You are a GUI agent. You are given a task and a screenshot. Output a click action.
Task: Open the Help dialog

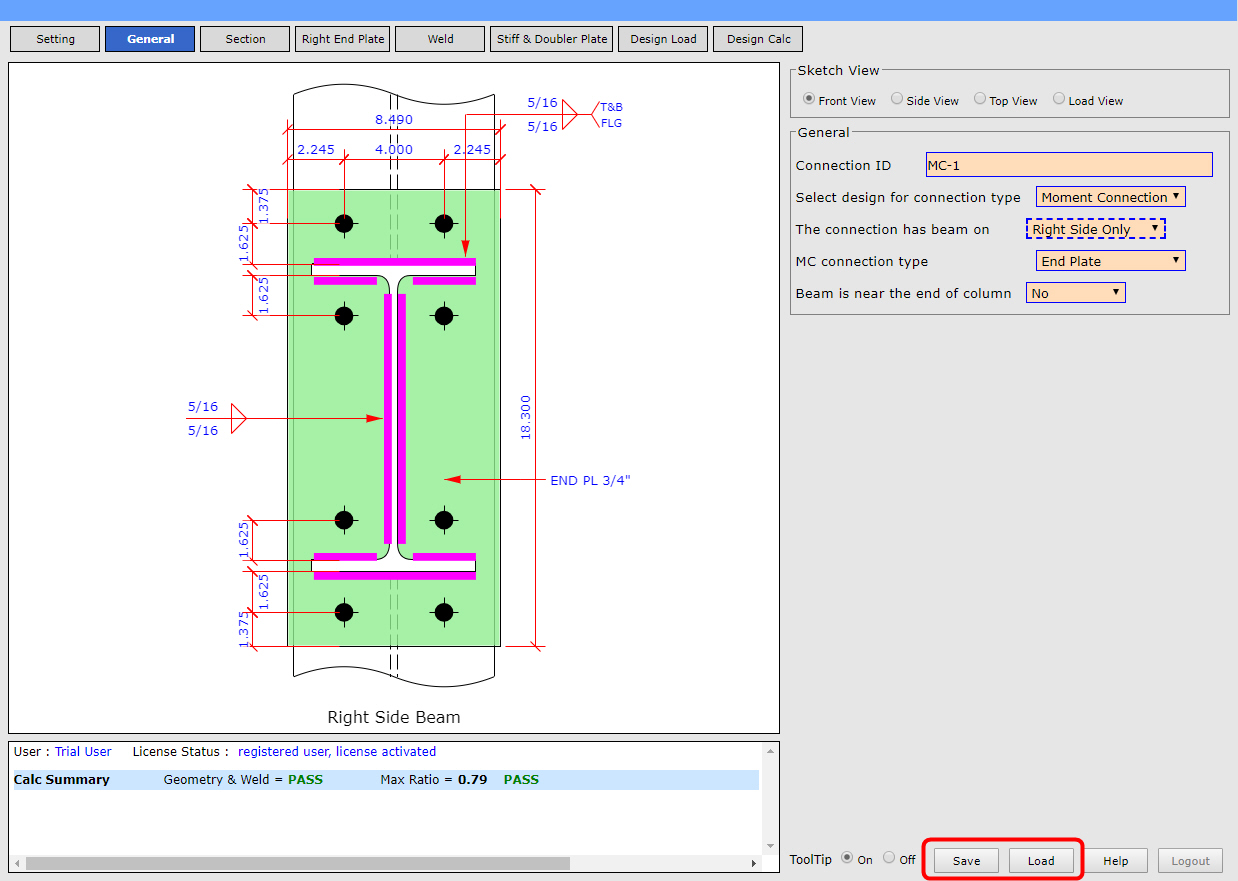tap(1116, 860)
